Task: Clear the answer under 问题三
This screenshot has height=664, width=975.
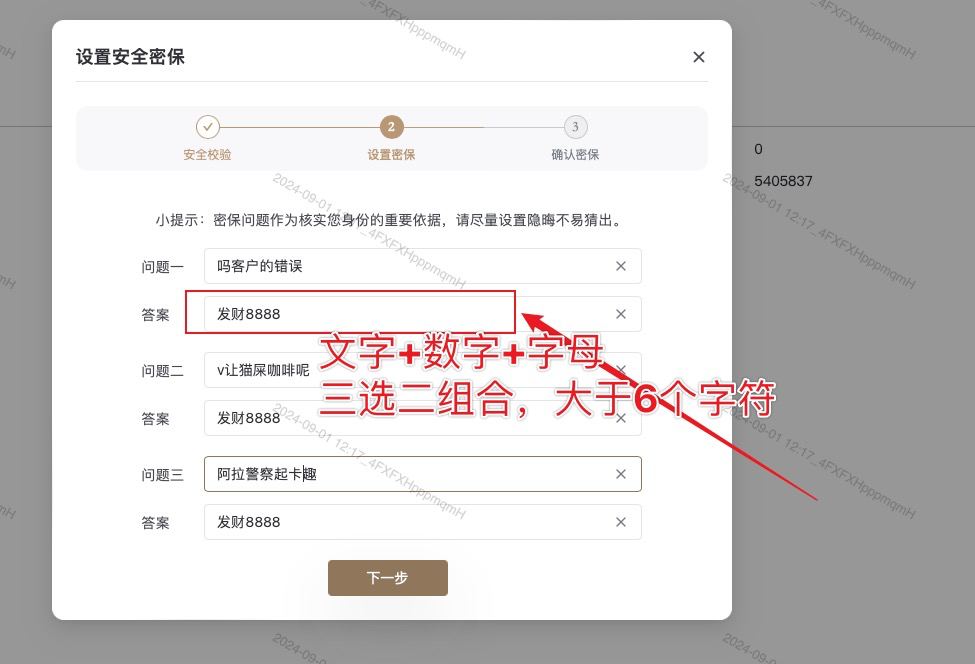Action: click(x=621, y=522)
